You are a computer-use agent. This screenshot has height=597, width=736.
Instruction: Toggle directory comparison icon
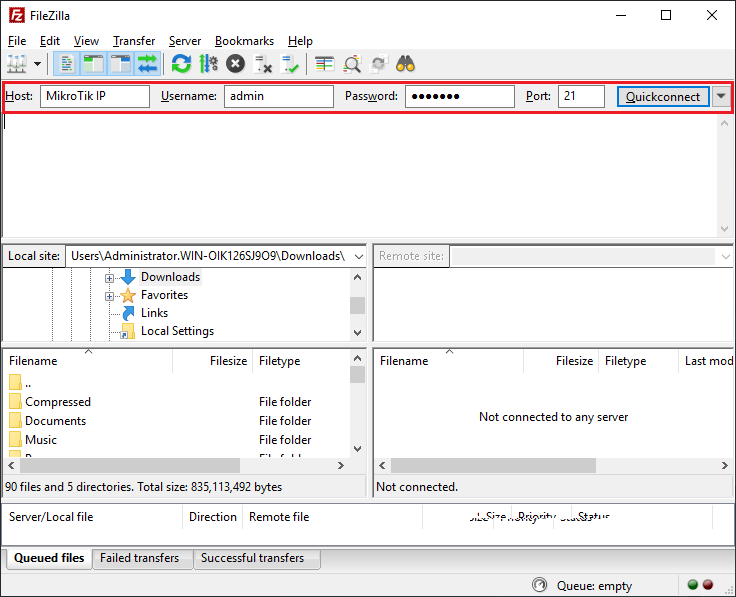pyautogui.click(x=352, y=64)
